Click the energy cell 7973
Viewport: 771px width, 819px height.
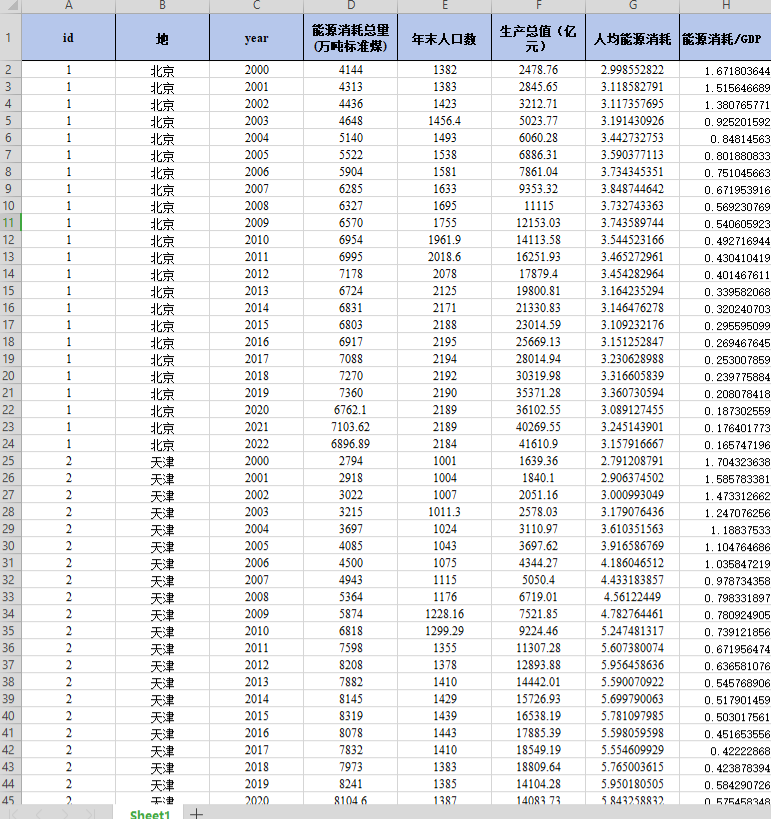(x=351, y=767)
